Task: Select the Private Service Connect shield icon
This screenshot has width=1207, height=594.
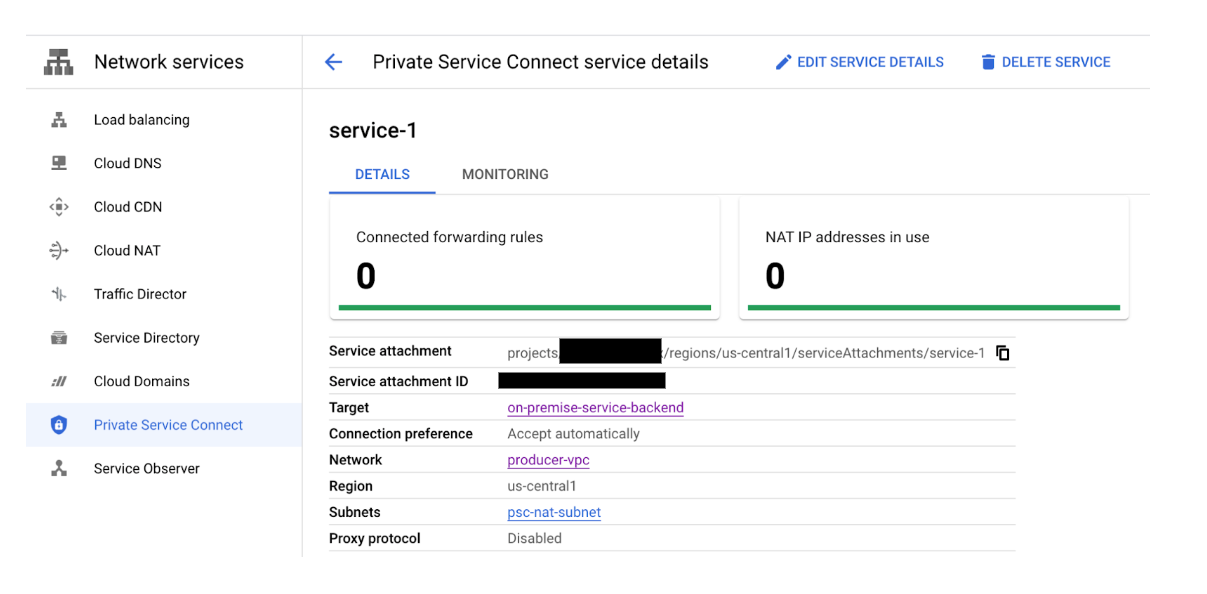Action: (x=58, y=424)
